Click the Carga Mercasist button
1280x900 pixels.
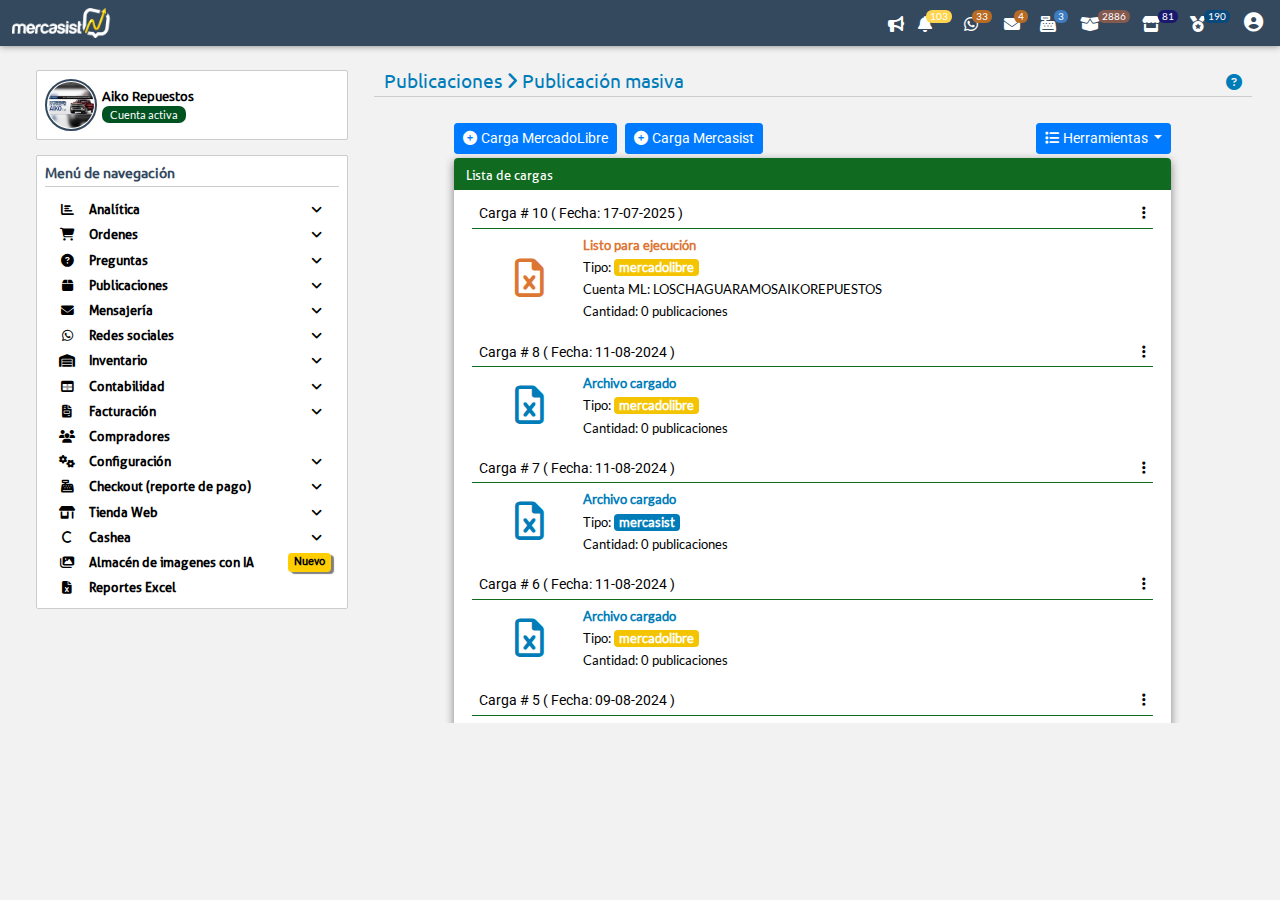(693, 138)
